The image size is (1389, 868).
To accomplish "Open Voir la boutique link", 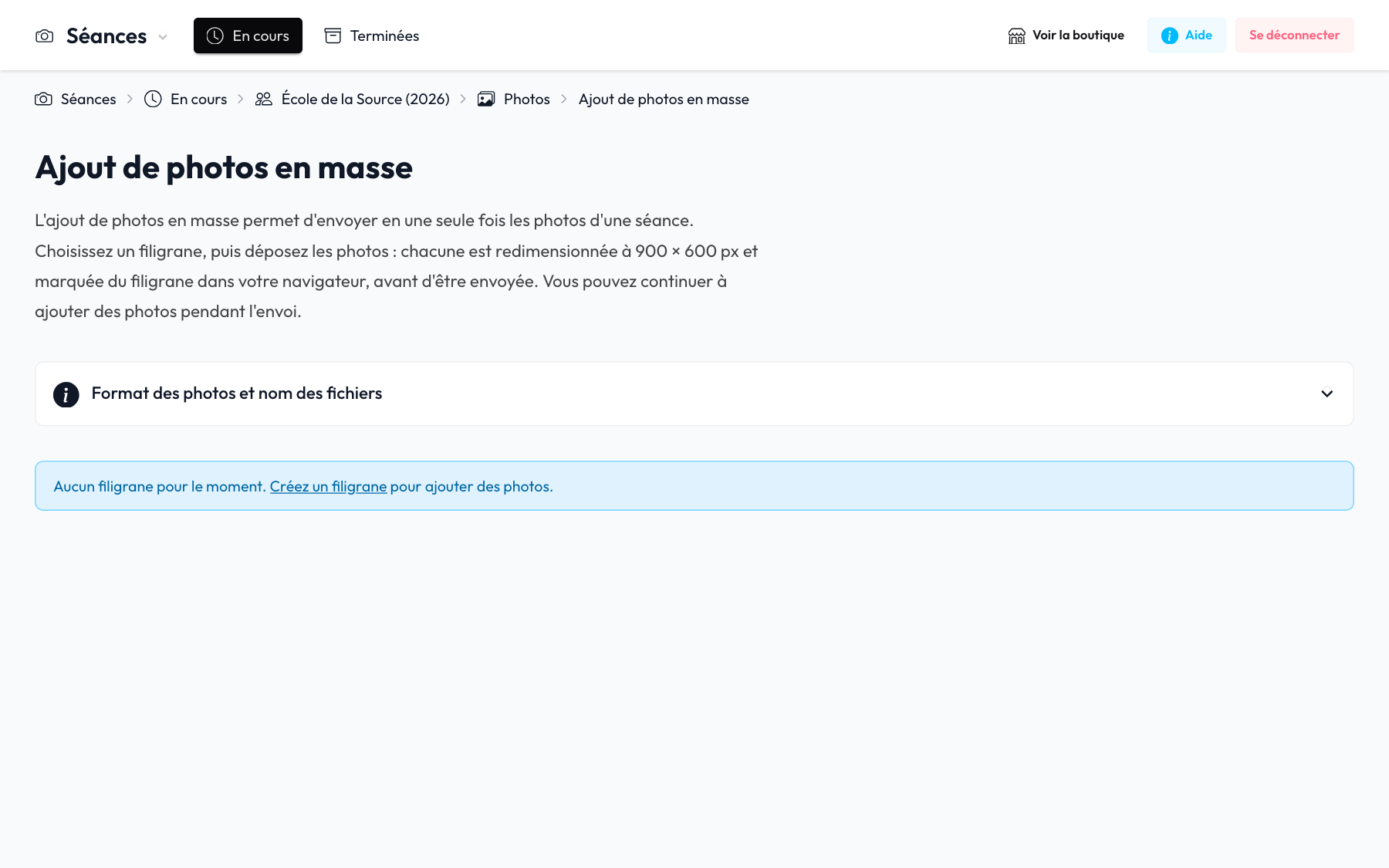I will (x=1066, y=35).
